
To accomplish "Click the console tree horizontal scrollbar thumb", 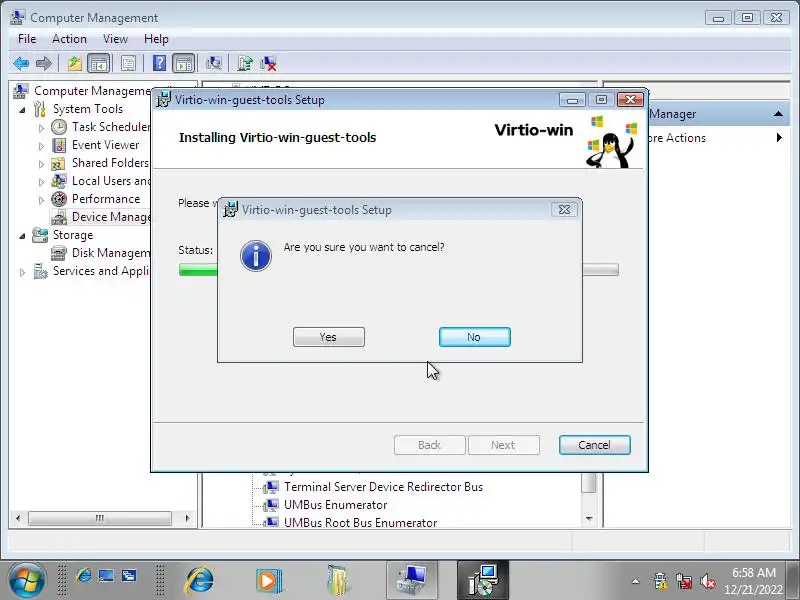I will [99, 518].
